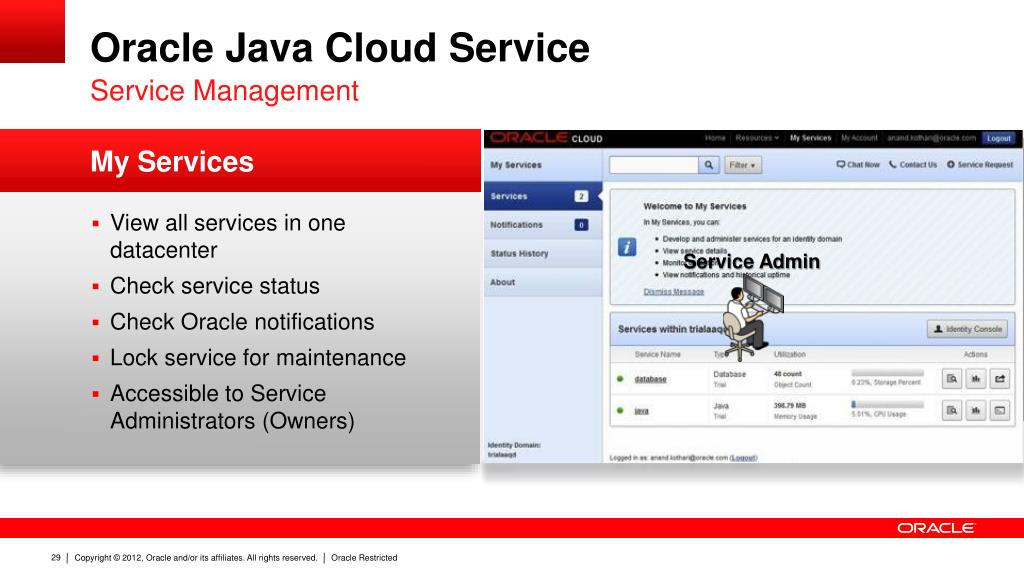
Task: Click the Identity Domain label in sidebar
Action: tap(514, 445)
